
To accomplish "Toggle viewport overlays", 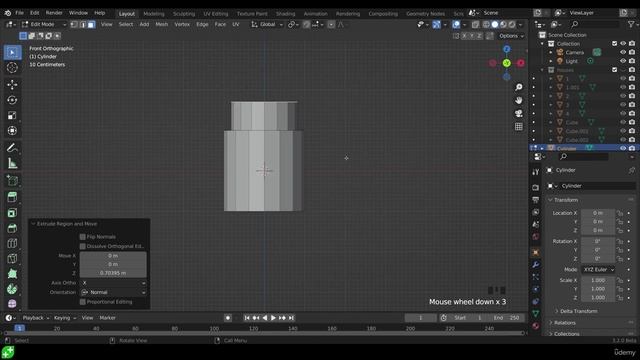I will click(x=456, y=24).
